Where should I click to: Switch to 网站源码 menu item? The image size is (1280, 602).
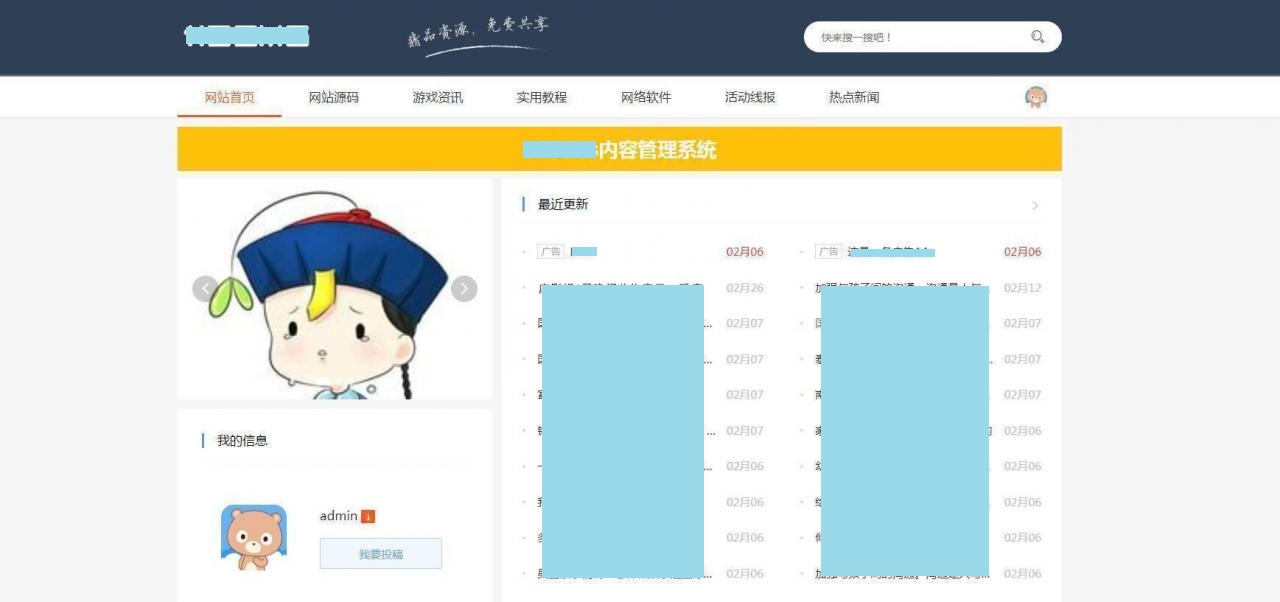coord(333,97)
